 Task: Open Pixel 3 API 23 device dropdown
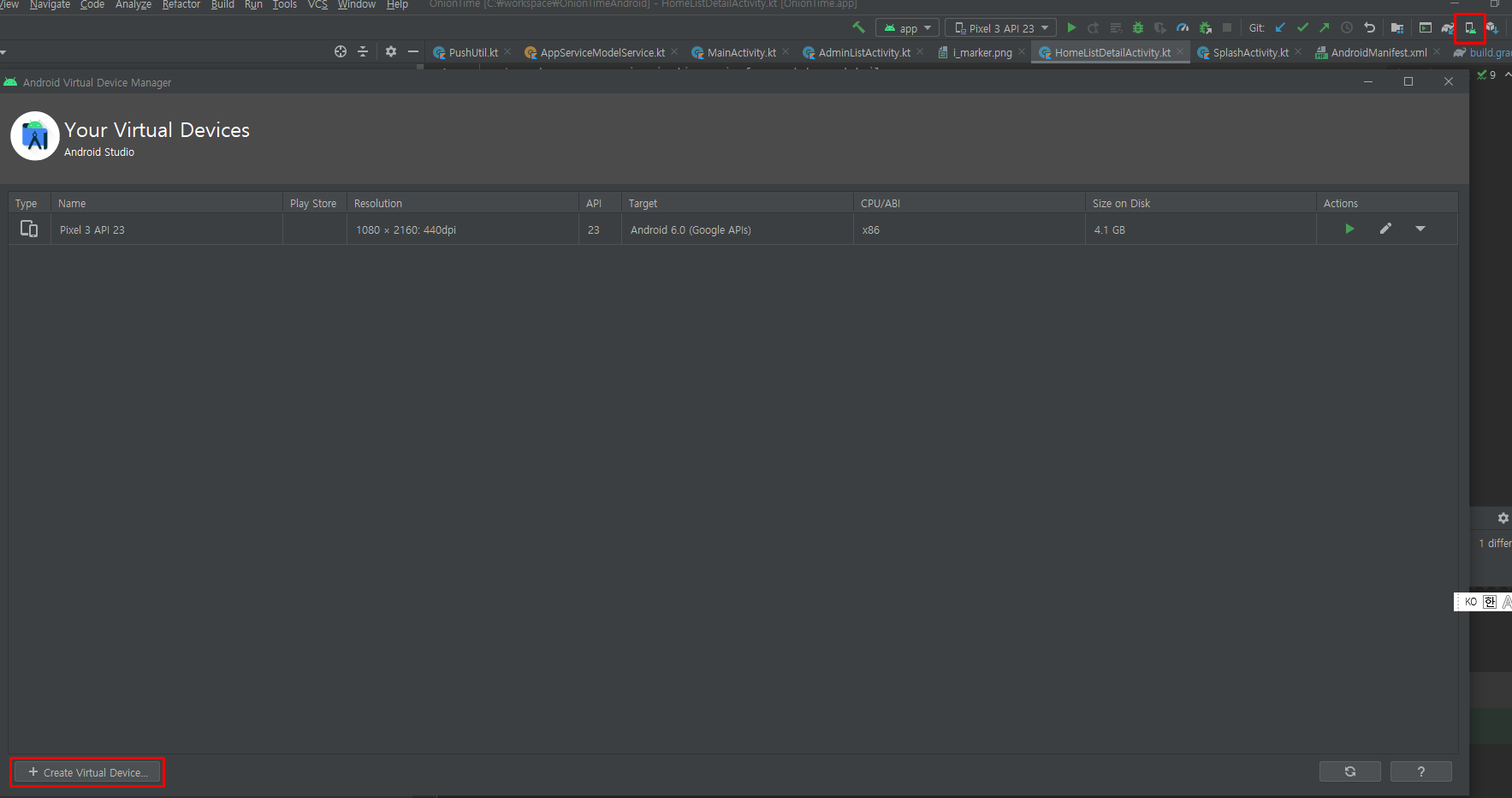tap(1001, 28)
